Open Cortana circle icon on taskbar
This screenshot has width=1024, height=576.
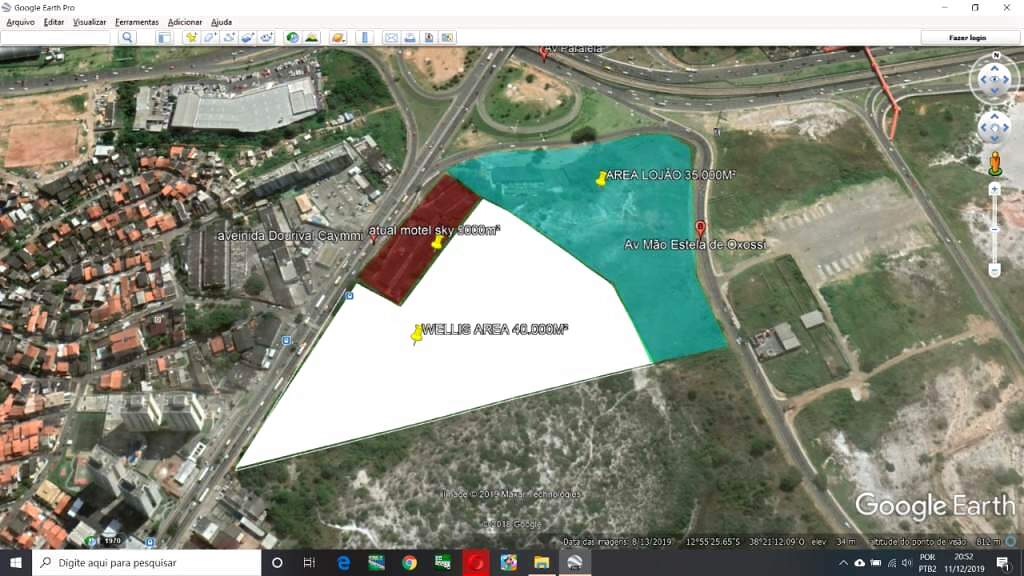point(277,562)
